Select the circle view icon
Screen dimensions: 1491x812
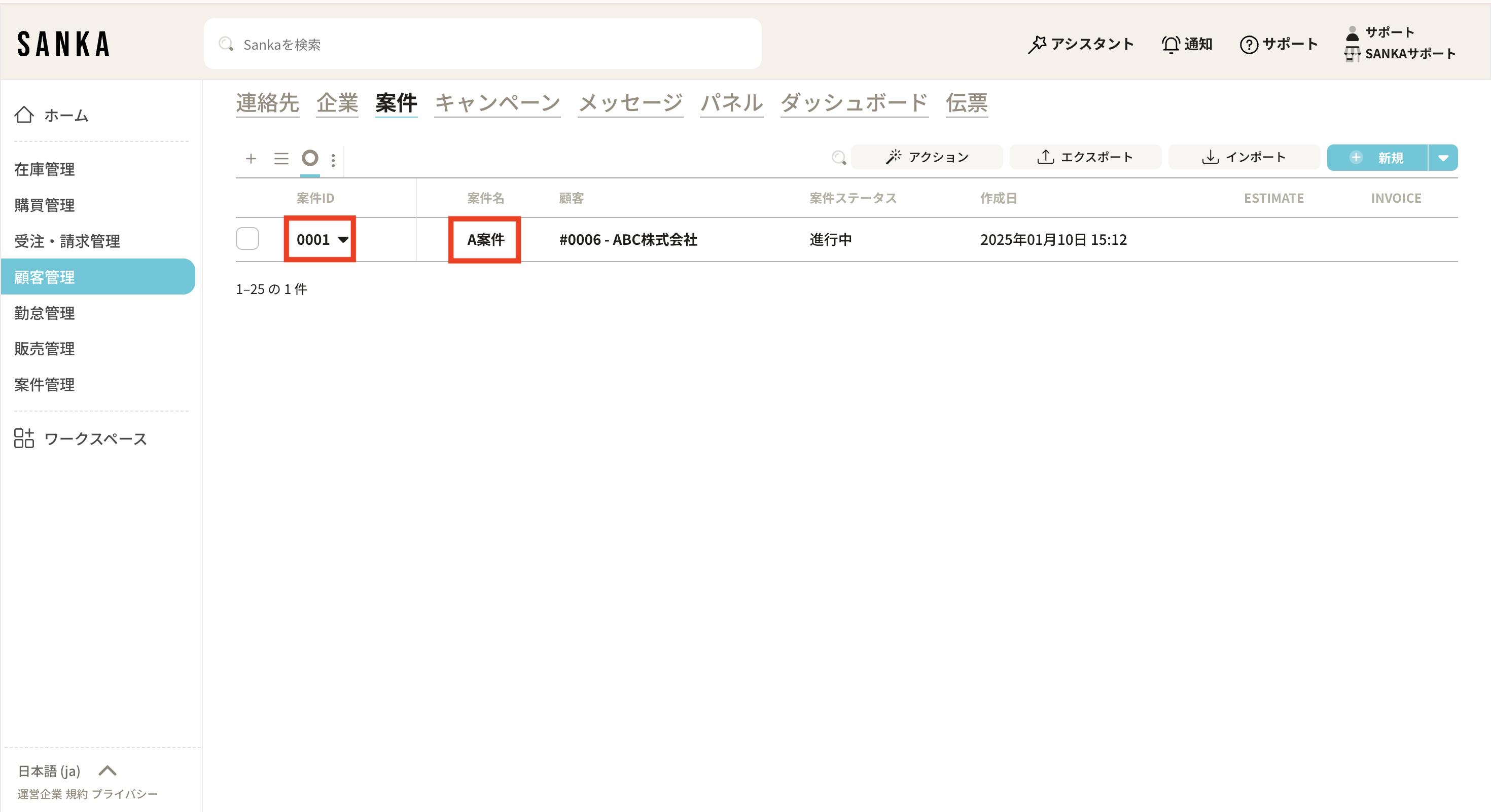pyautogui.click(x=310, y=158)
